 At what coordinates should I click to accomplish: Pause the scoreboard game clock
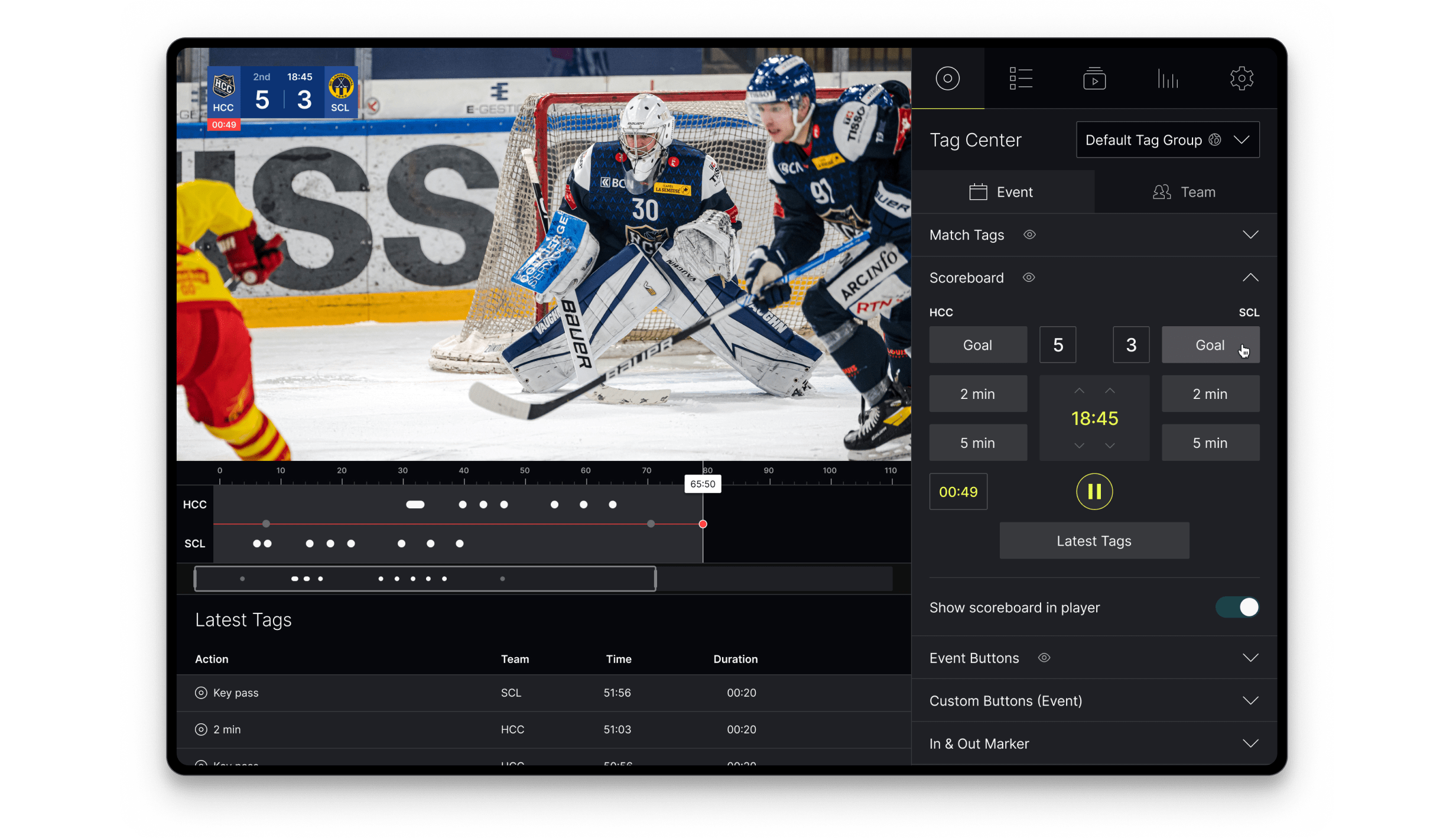pos(1094,491)
